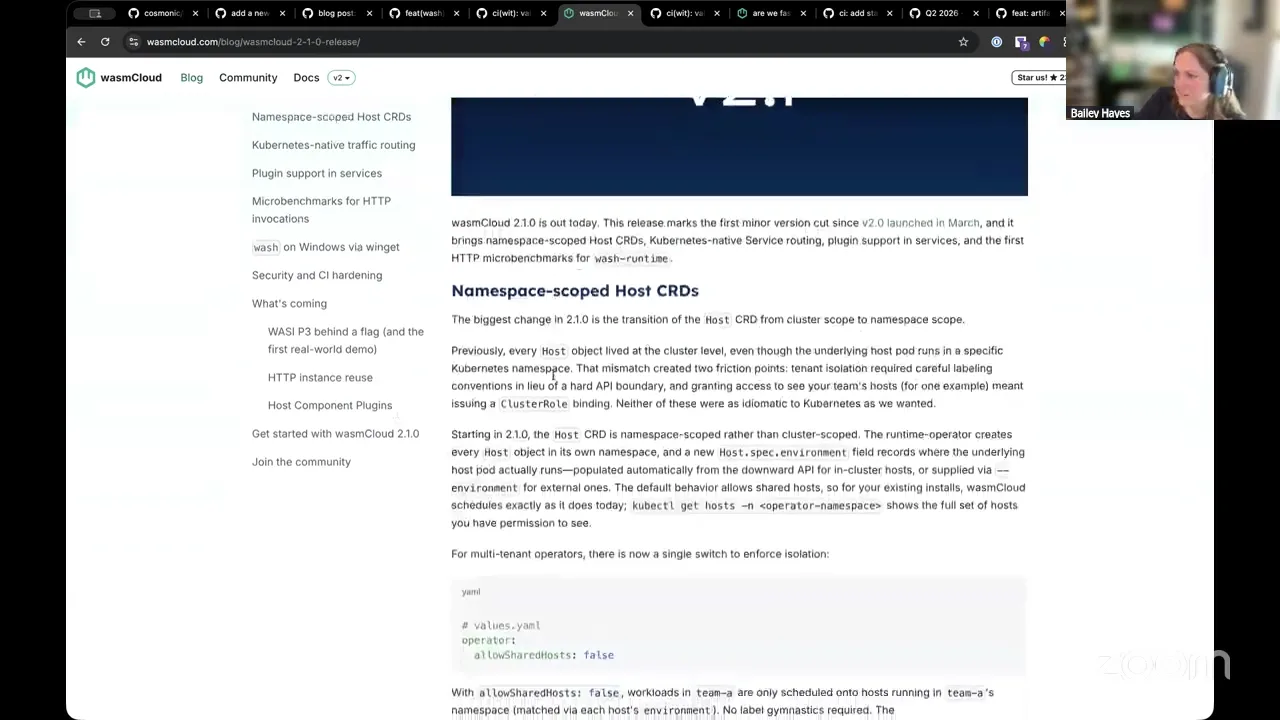Reload the wasmCloud blog page
Screen dimensions: 1280x720
coord(105,42)
